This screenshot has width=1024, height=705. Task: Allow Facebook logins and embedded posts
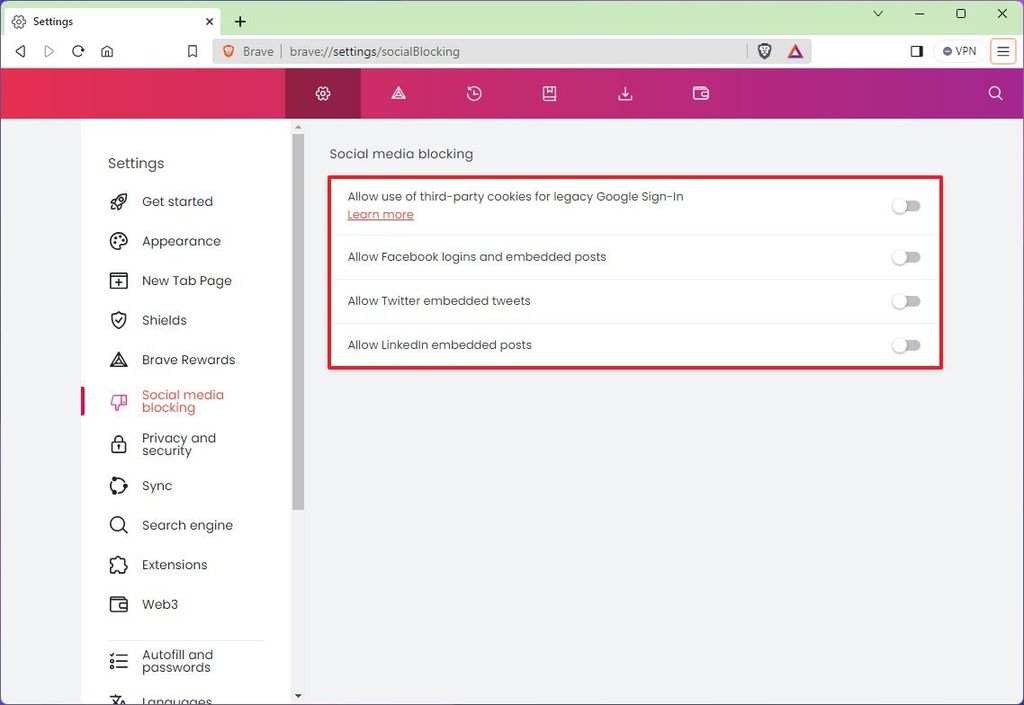[x=906, y=256]
